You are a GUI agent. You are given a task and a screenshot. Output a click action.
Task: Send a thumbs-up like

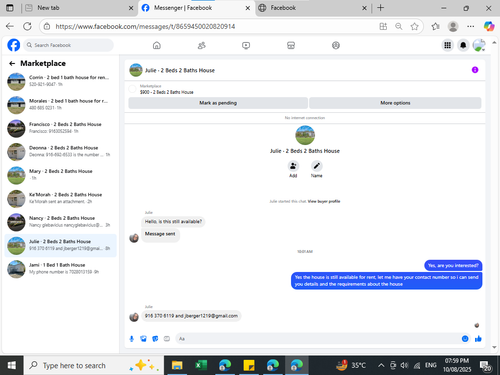[478, 339]
